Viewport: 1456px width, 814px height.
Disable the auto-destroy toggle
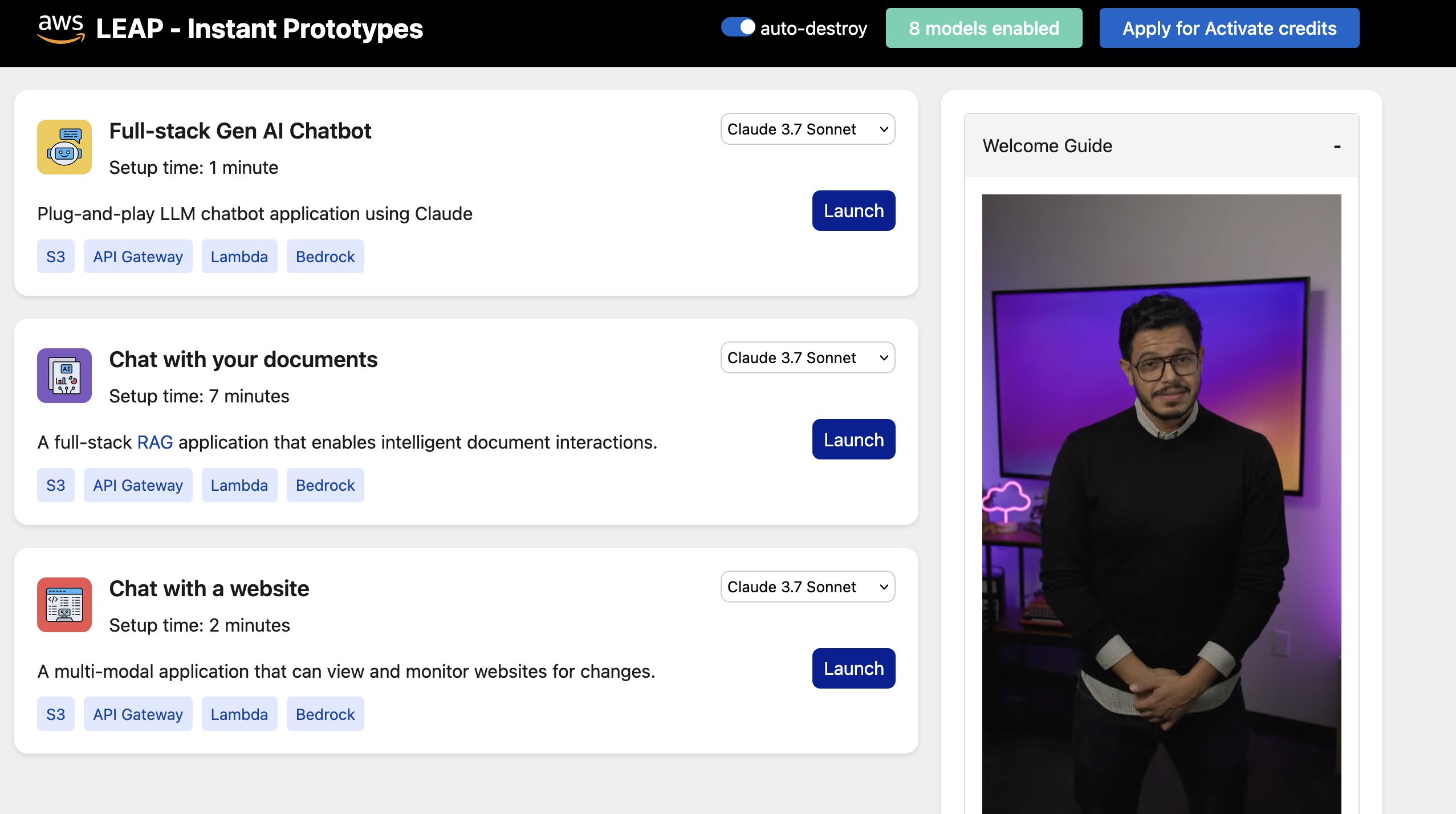(x=738, y=27)
